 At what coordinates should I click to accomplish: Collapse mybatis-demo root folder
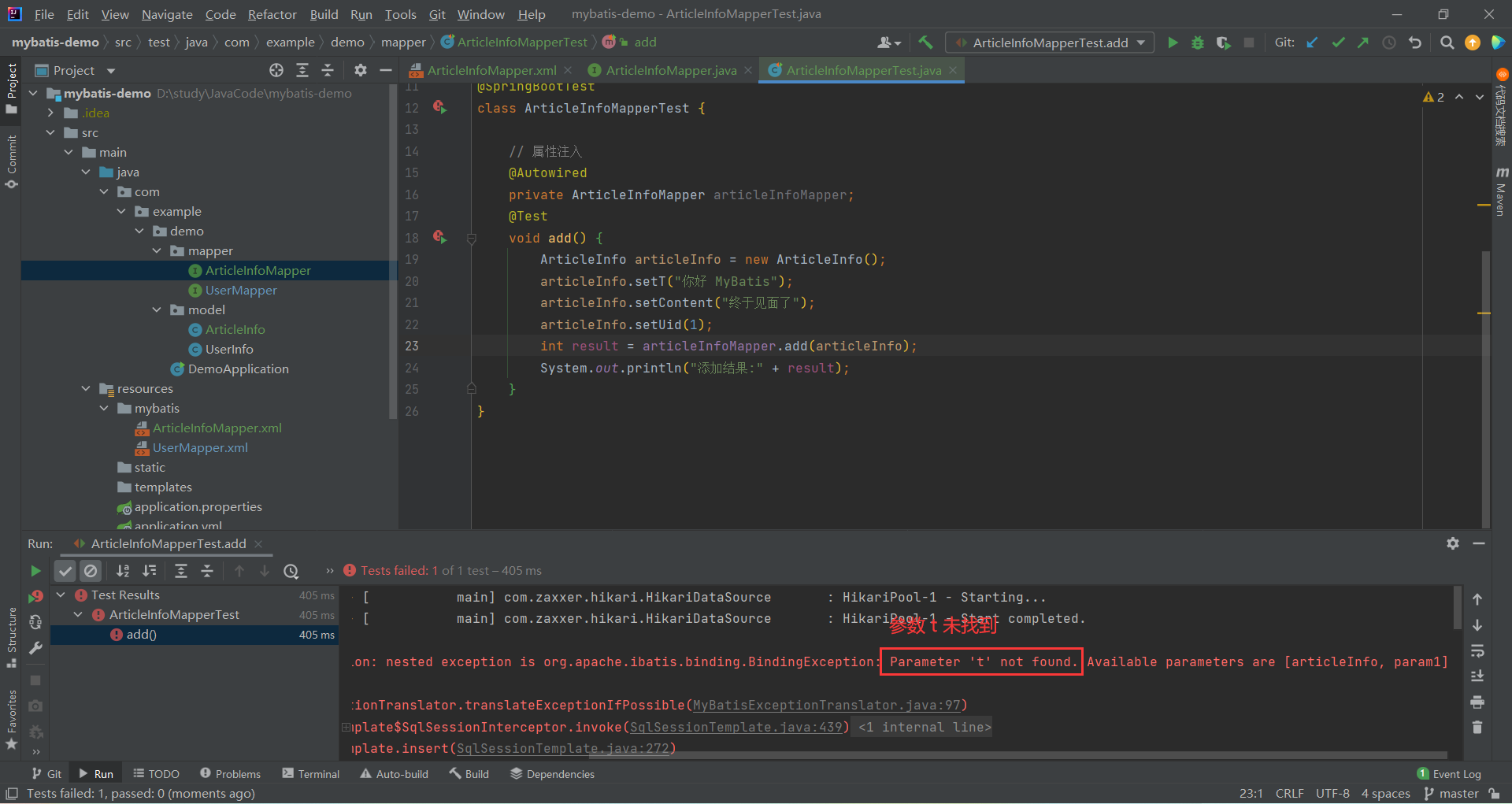point(33,93)
